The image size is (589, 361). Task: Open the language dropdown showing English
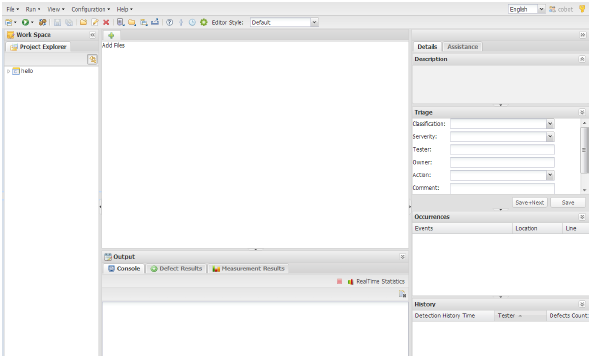[541, 9]
